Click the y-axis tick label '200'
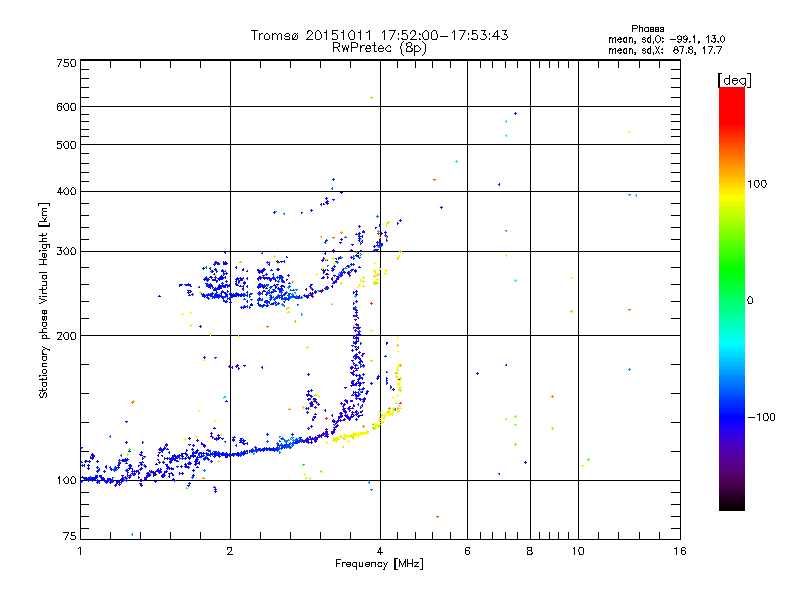The width and height of the screenshot is (800, 600). 66,336
